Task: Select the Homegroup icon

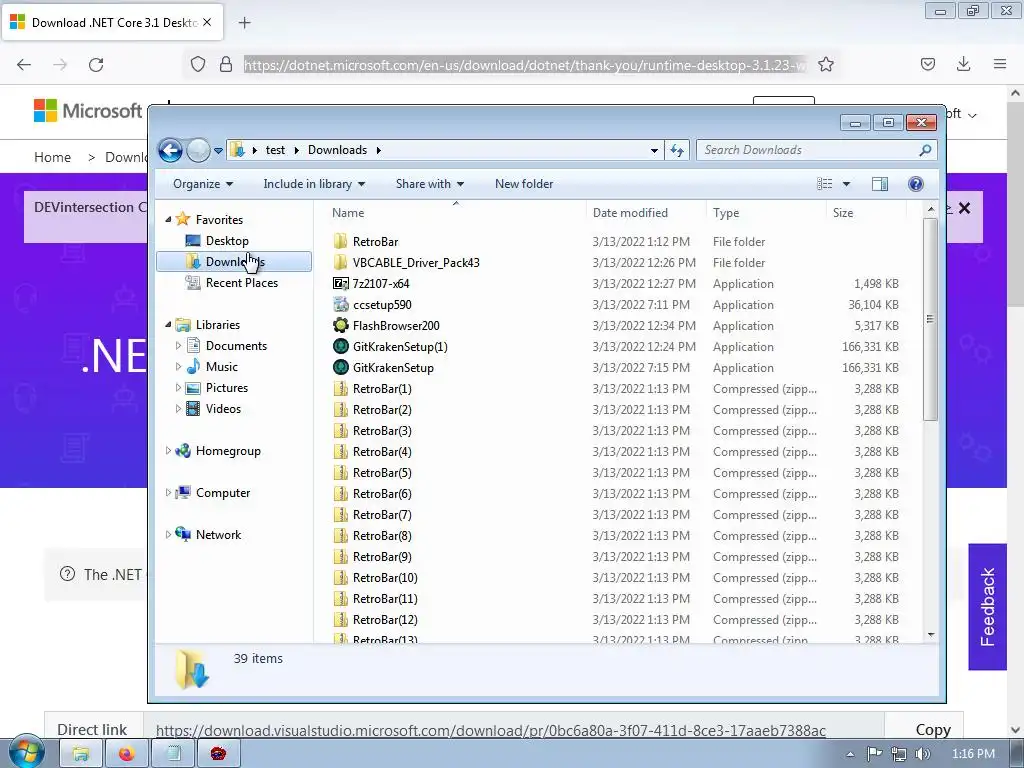Action: [184, 451]
